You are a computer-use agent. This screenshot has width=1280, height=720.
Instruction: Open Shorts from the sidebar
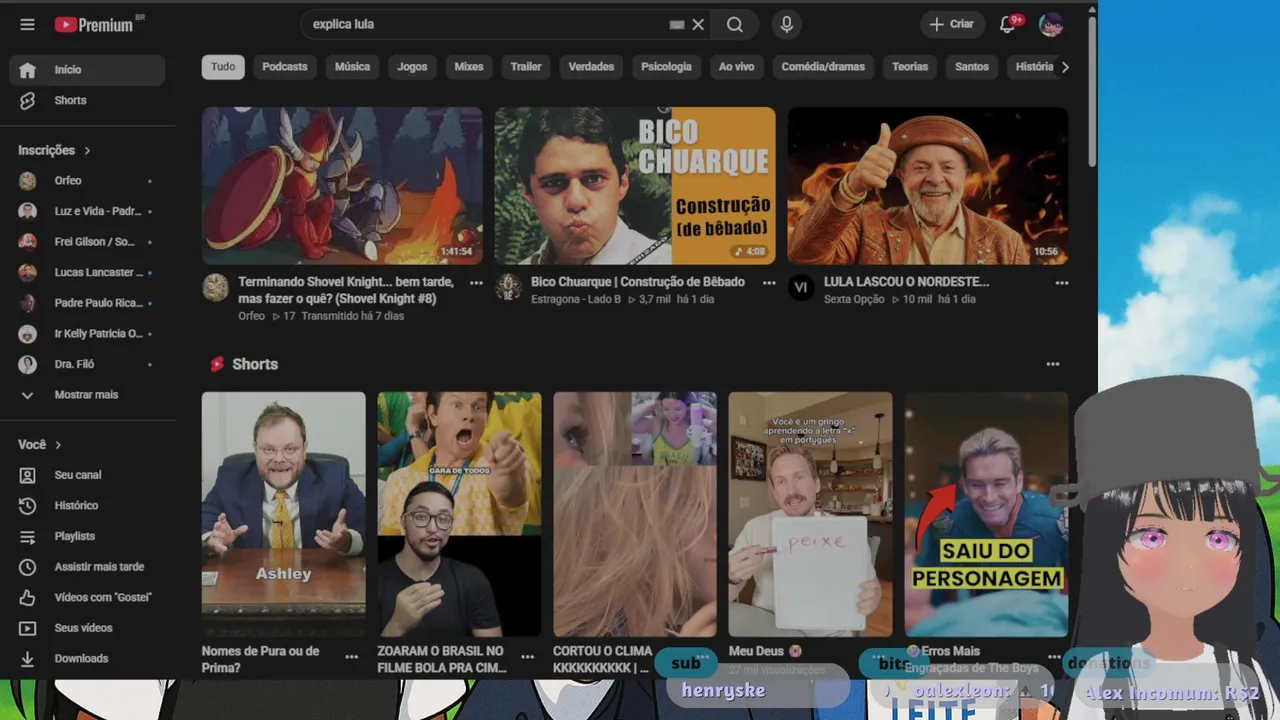(87, 100)
